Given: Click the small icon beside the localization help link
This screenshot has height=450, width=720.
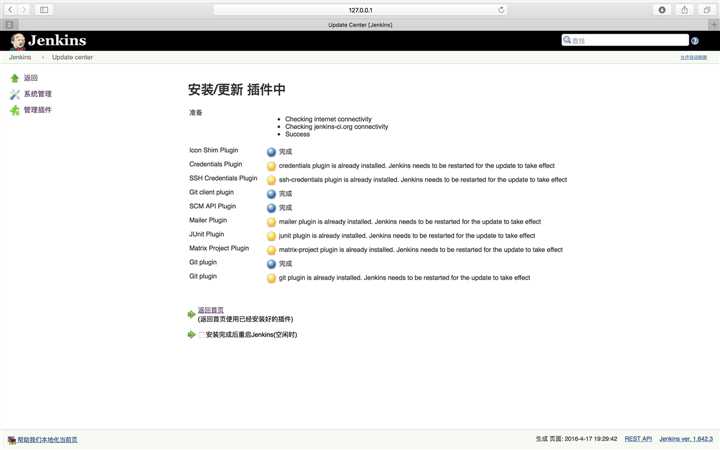Looking at the screenshot, I should click(12, 440).
